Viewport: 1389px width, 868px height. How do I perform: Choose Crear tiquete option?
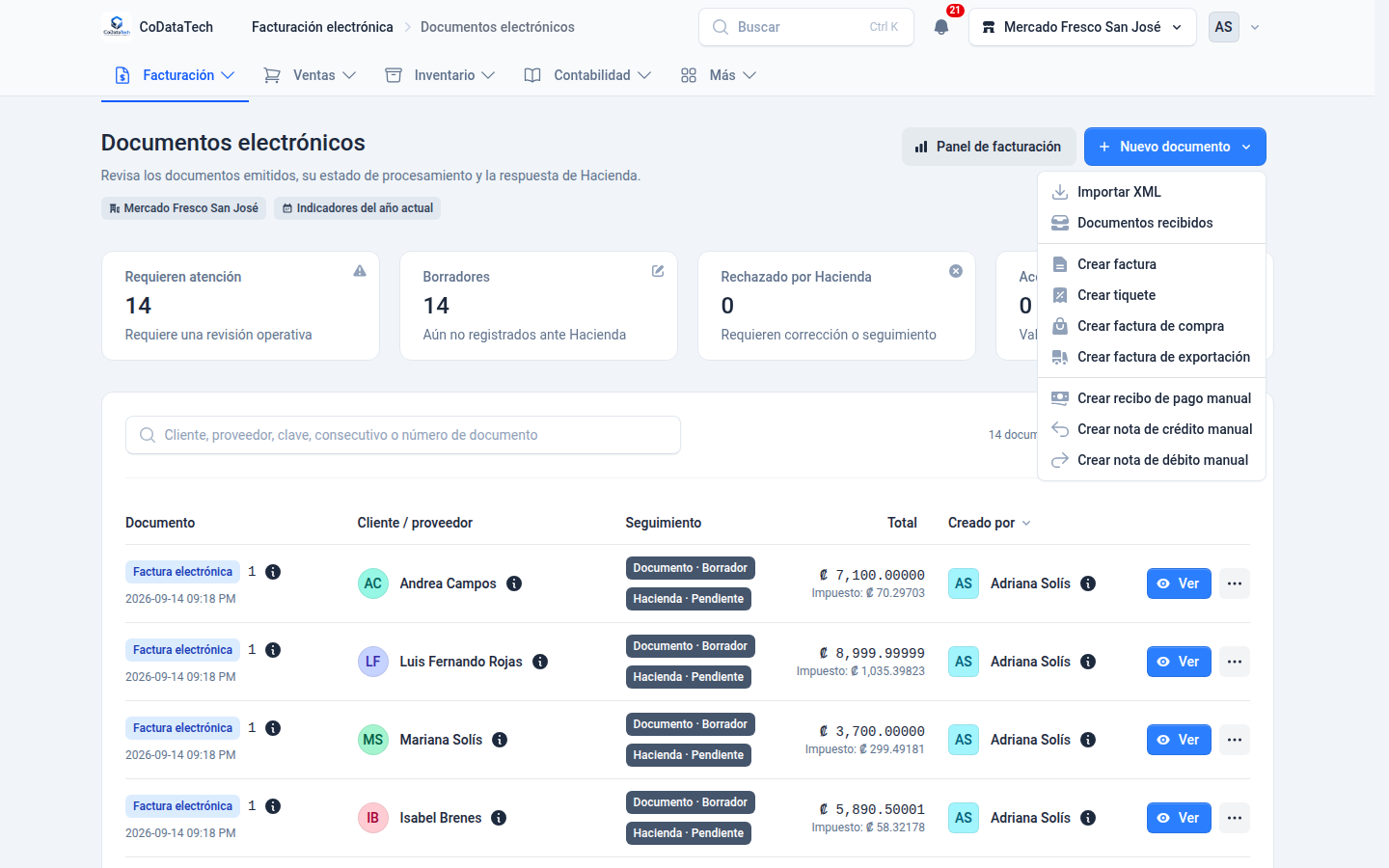[1152, 295]
